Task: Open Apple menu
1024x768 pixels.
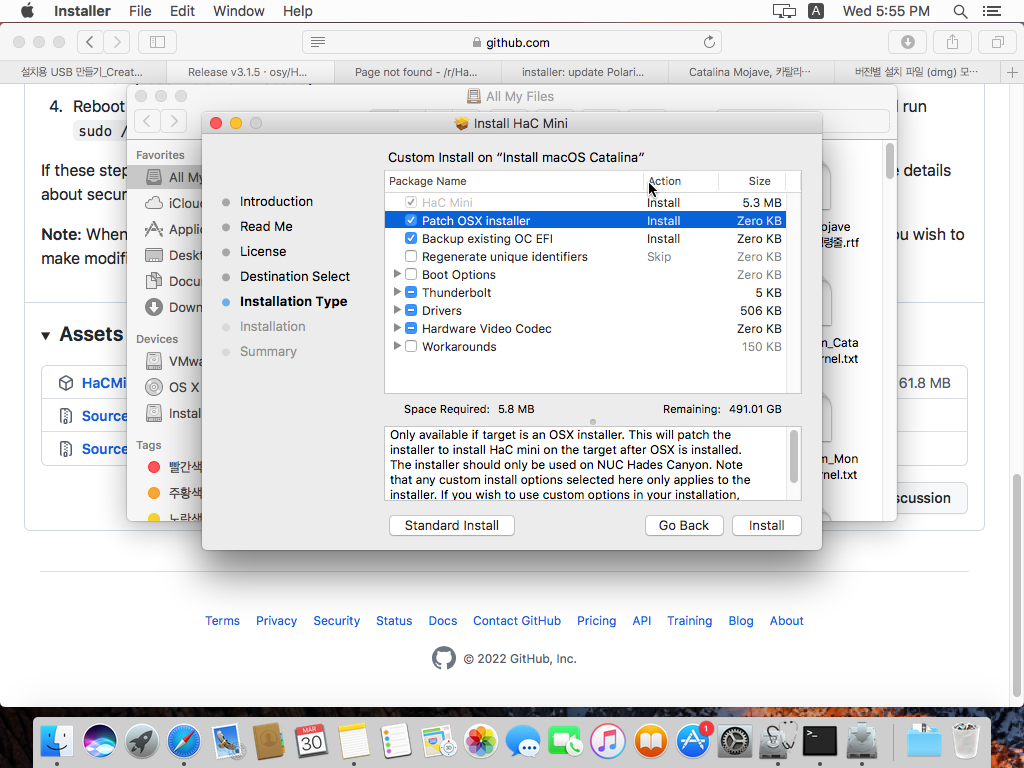Action: (x=27, y=10)
